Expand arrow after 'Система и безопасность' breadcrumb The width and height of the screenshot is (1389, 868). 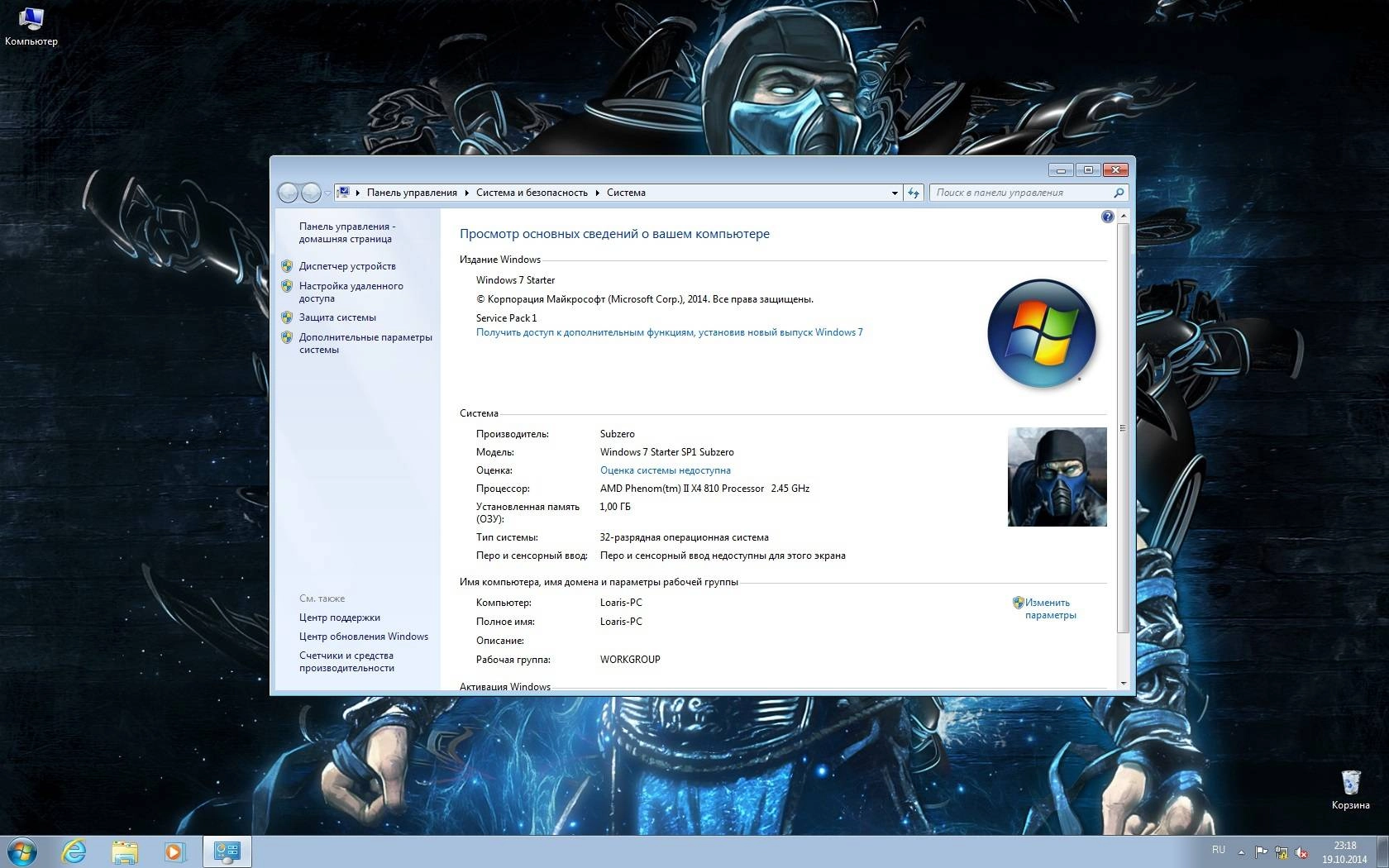coord(597,193)
